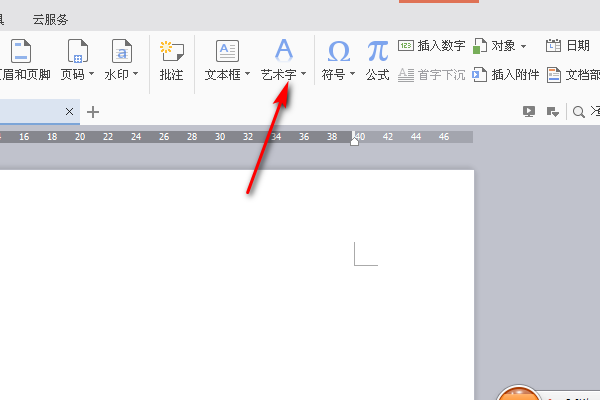The width and height of the screenshot is (600, 400).
Task: Click the 对象 object button
Action: 494,46
